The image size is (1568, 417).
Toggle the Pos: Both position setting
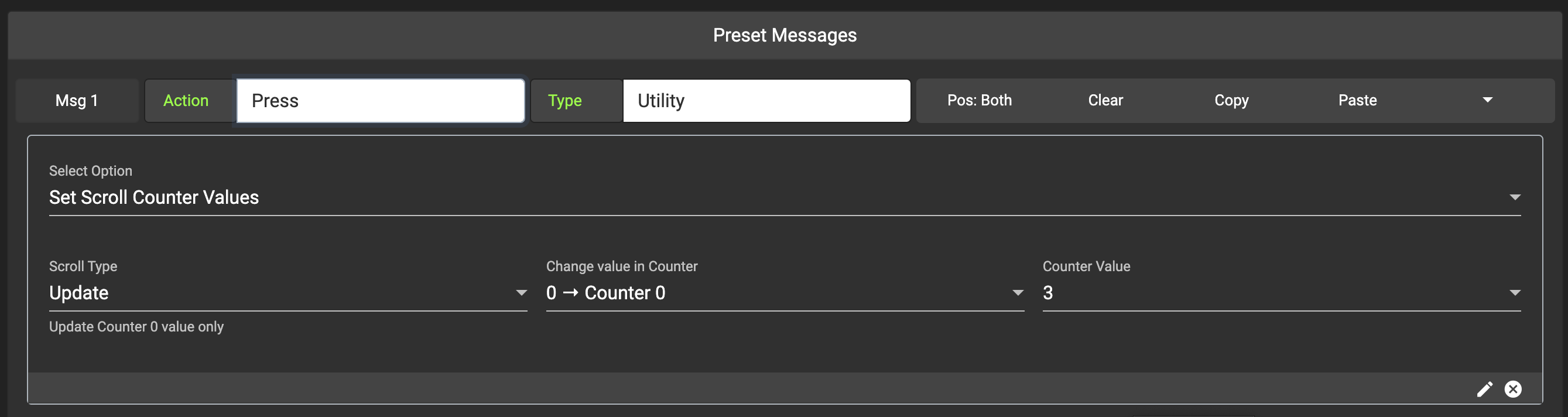(x=979, y=101)
